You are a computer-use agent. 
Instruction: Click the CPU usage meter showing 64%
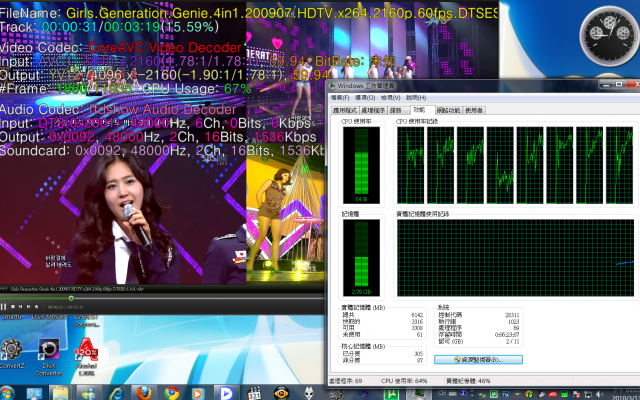(x=361, y=165)
